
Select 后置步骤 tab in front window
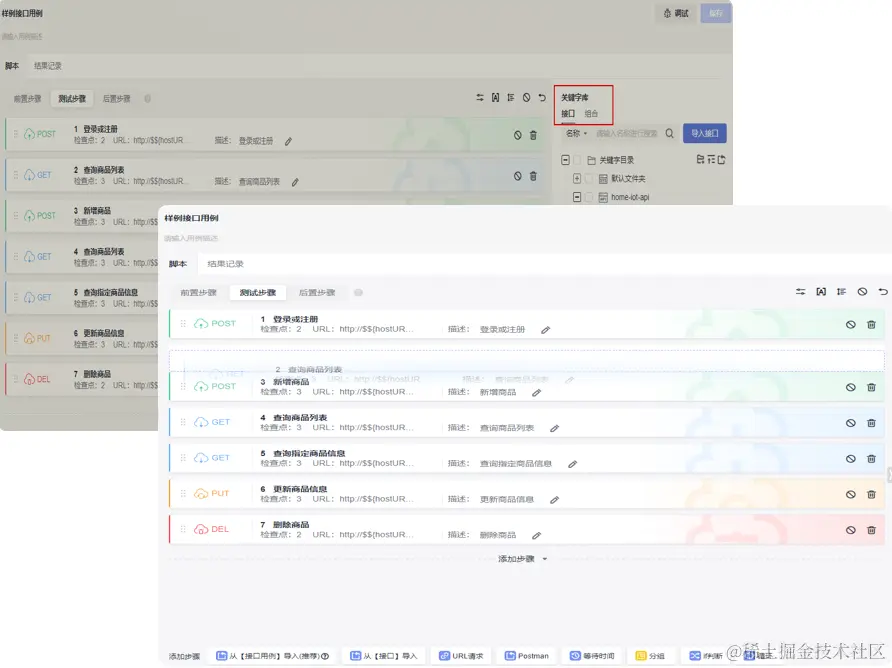317,292
